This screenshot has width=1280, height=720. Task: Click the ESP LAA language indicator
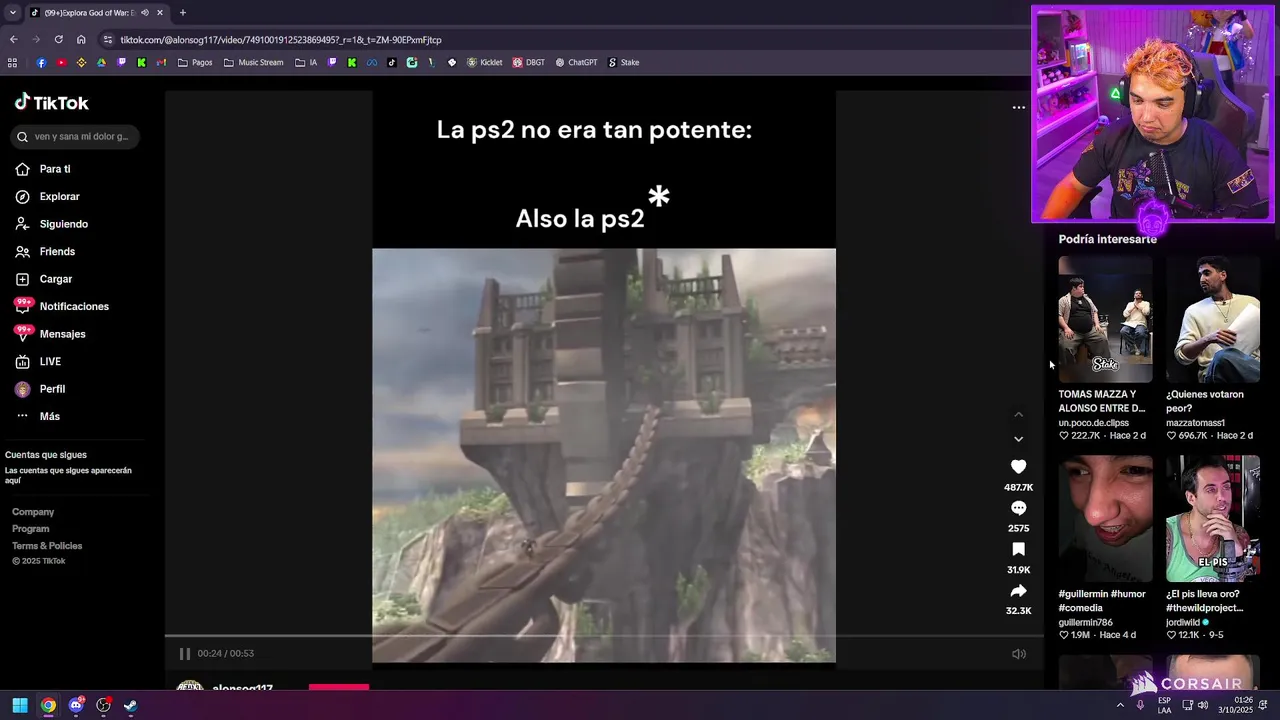point(1165,705)
